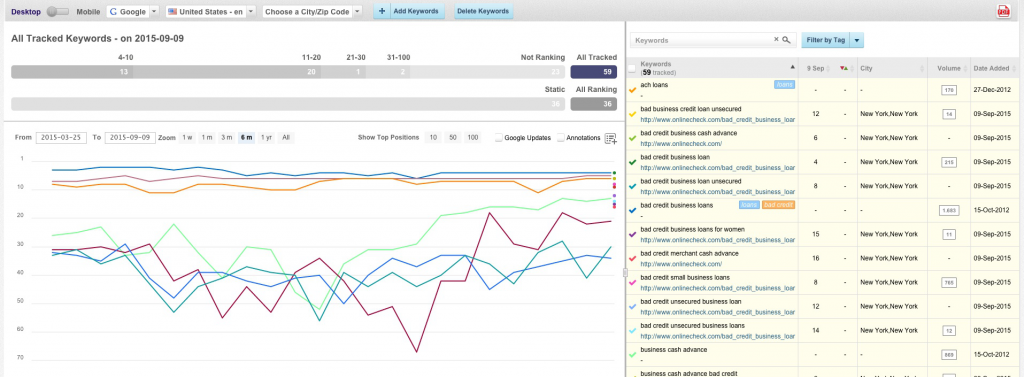Click the loans tag on ach loans row

784,84
